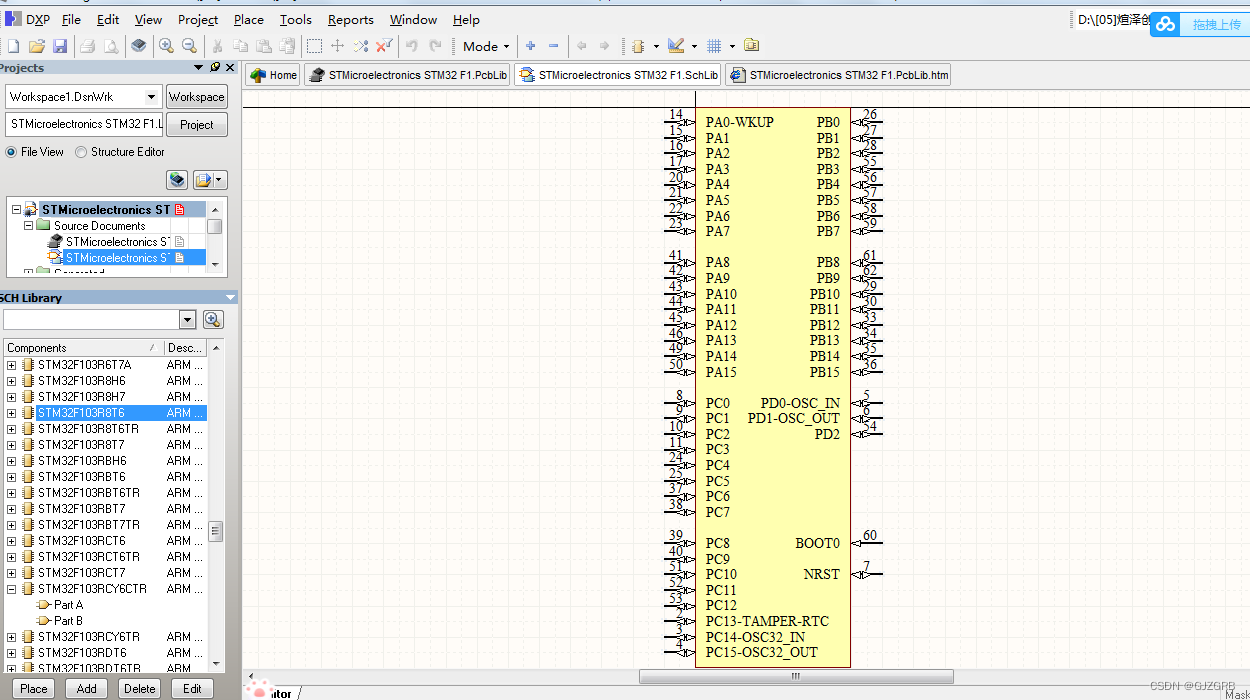Image resolution: width=1250 pixels, height=700 pixels.
Task: Click the Place button in SCH Library panel
Action: [33, 688]
